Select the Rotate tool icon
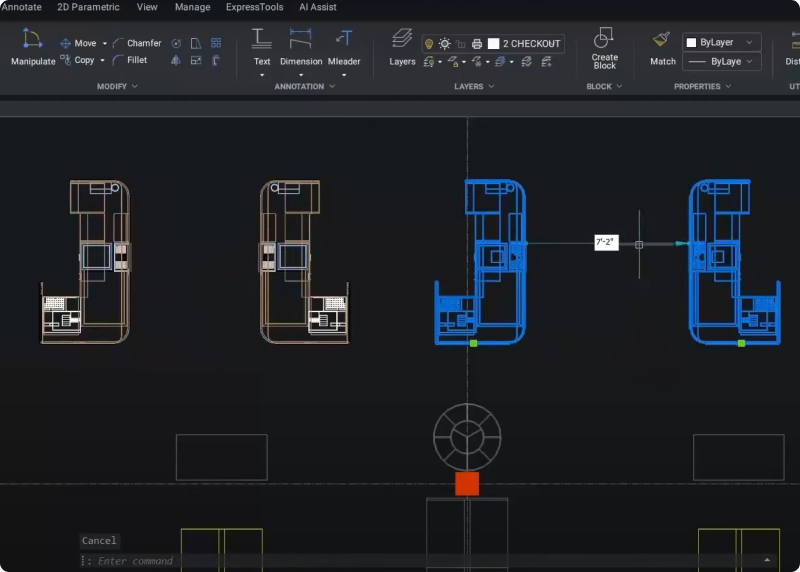Screen dimensions: 800x572 [x=176, y=43]
